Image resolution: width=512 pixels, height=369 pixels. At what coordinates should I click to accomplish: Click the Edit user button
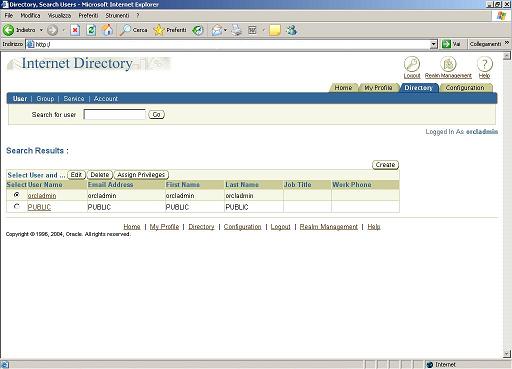point(76,175)
